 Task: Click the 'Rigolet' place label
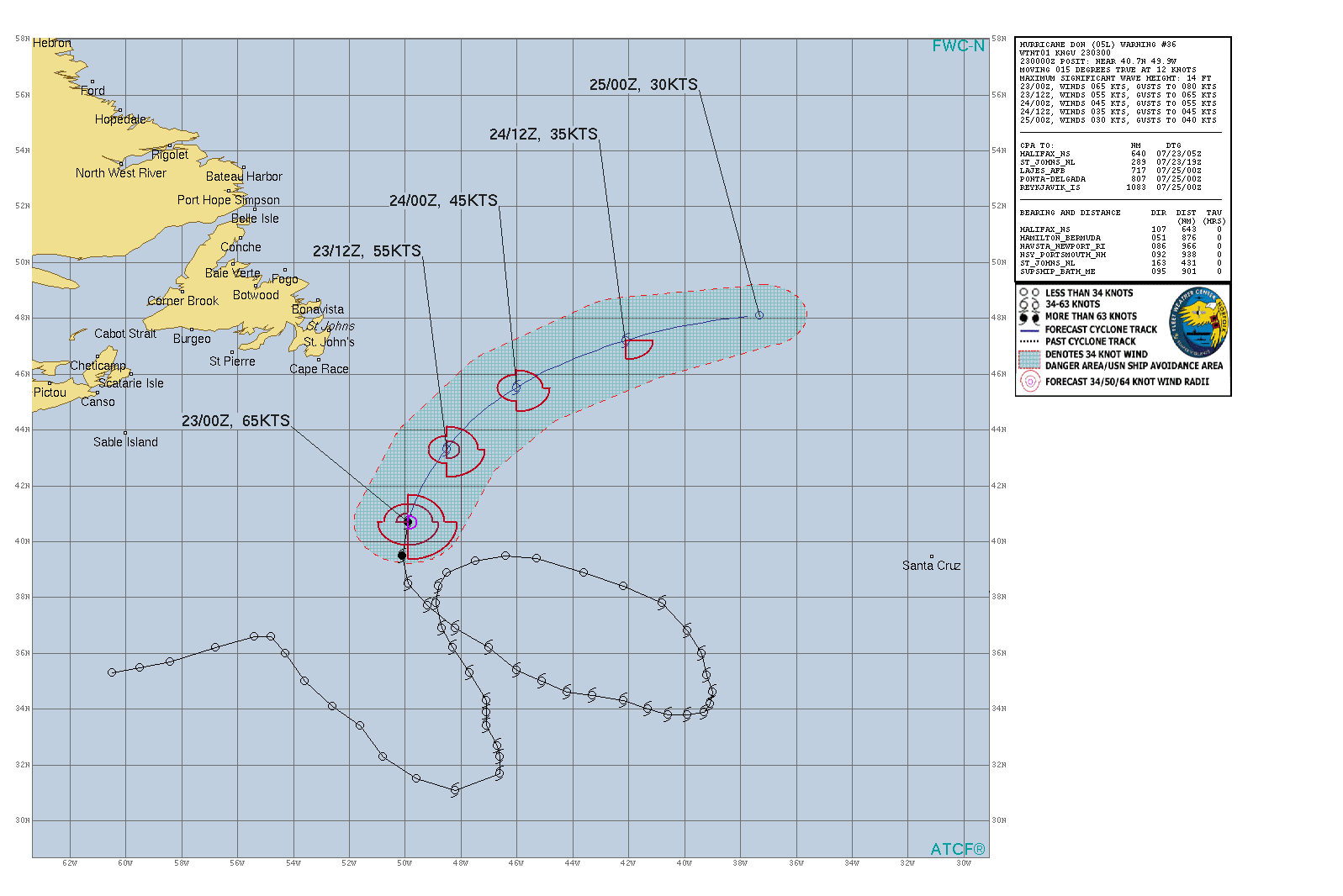point(170,155)
